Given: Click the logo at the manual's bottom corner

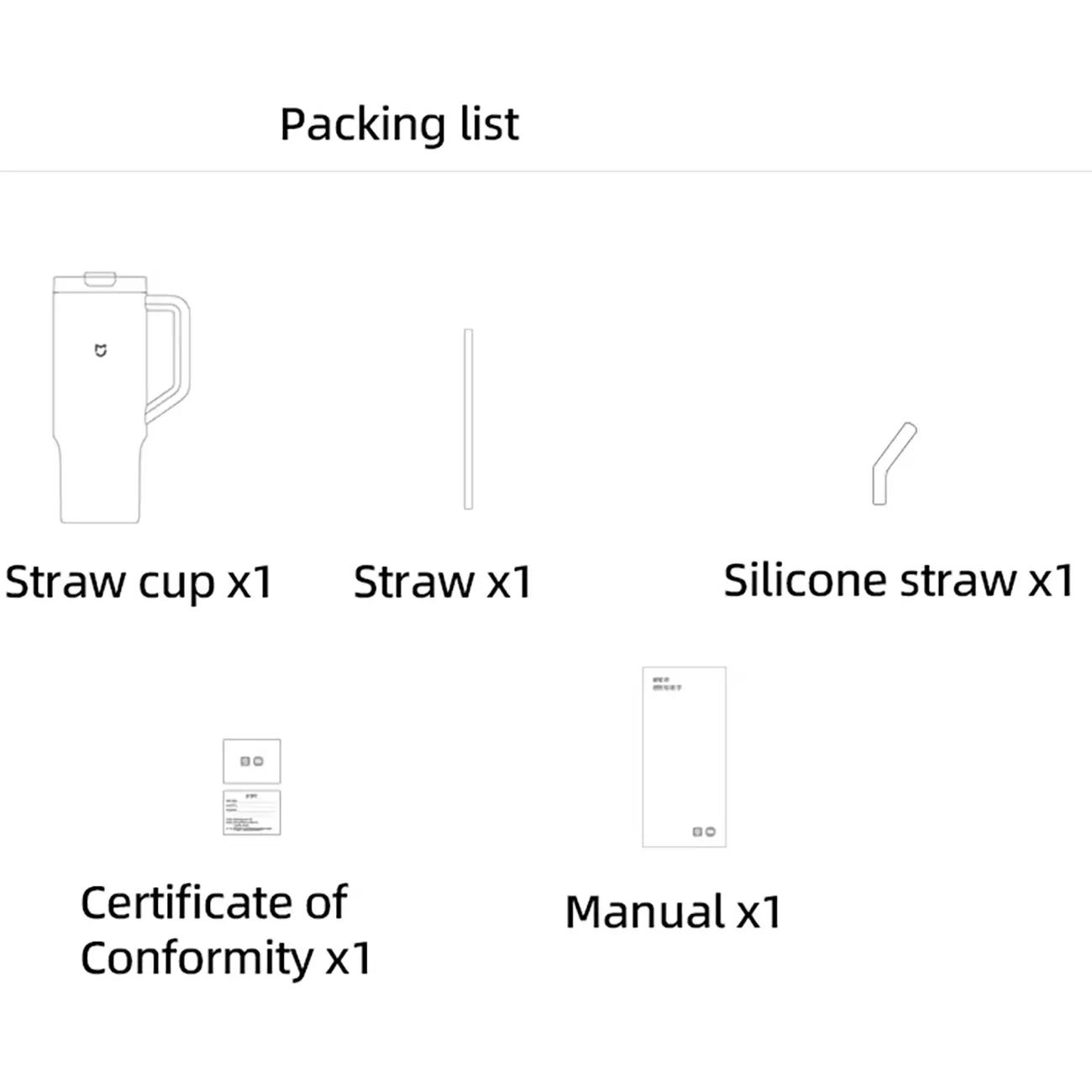Looking at the screenshot, I should tap(704, 832).
